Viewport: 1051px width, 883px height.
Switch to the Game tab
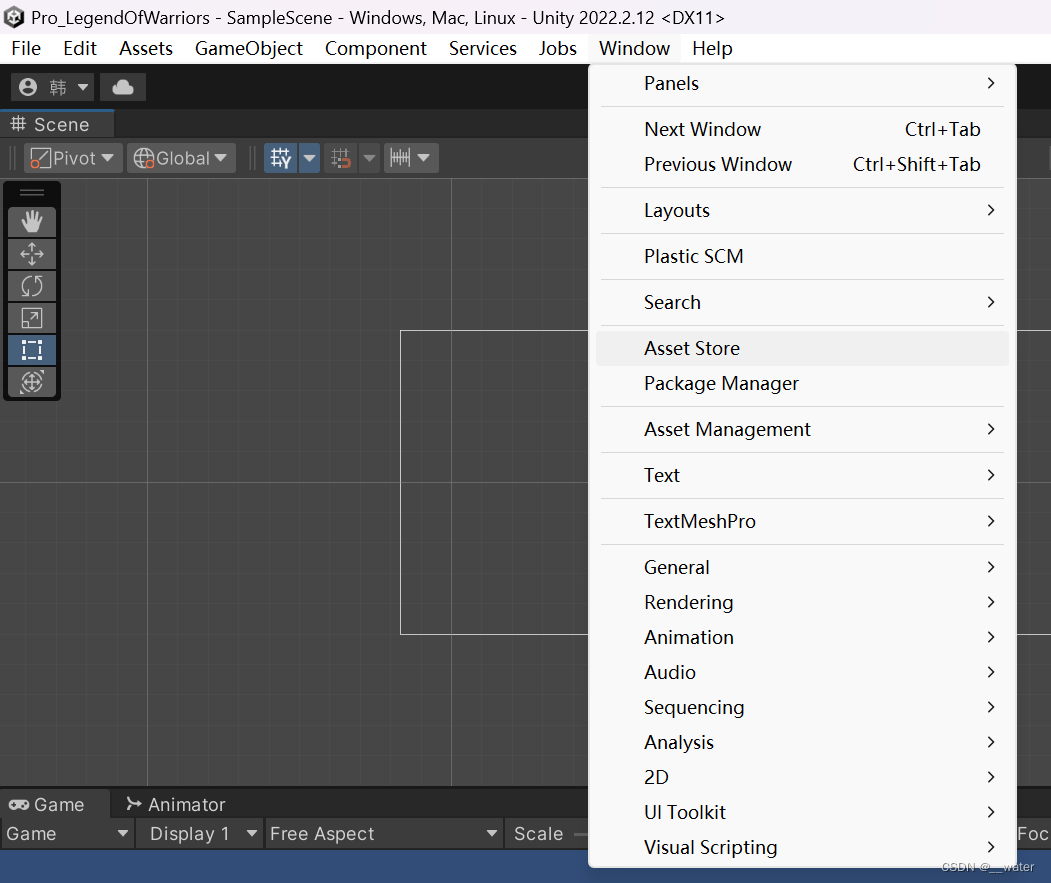tap(55, 805)
